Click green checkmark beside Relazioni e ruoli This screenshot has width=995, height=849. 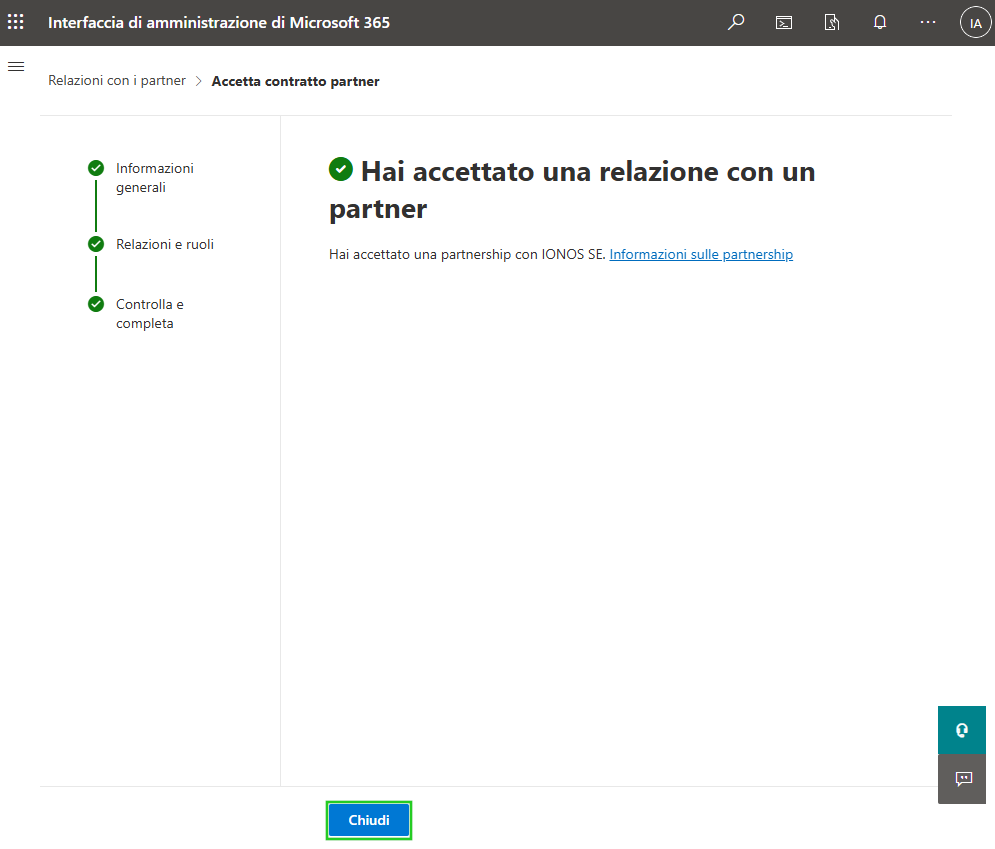click(96, 244)
